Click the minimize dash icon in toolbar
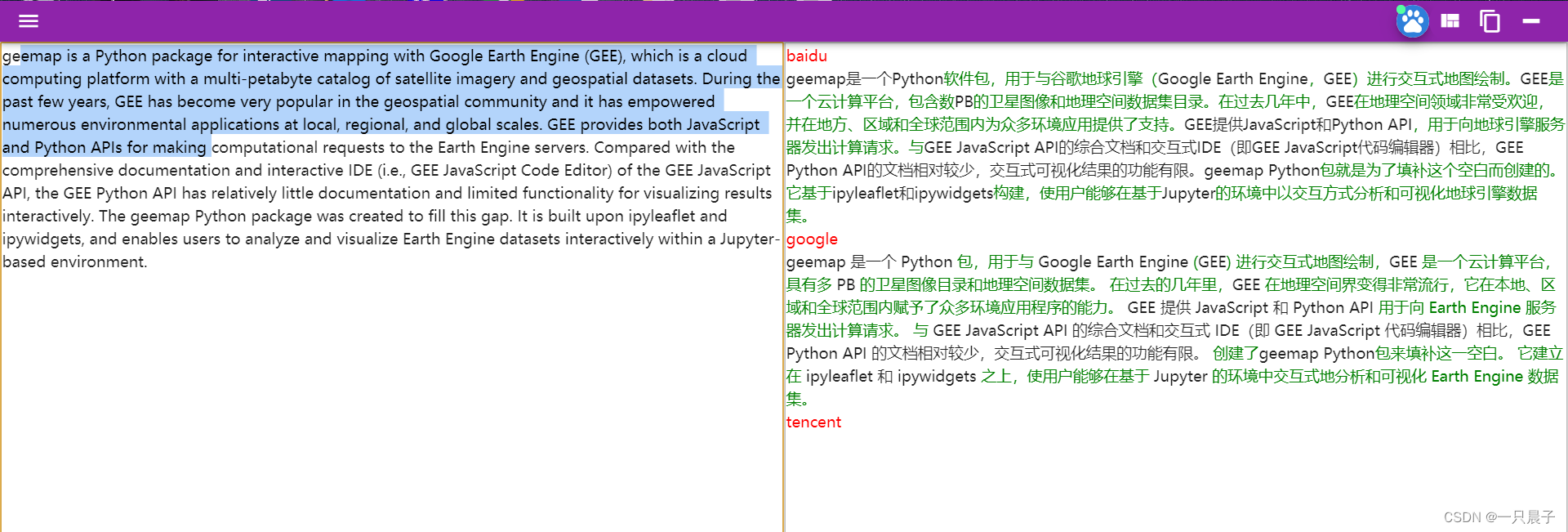Screen dimensions: 1568x532 1531,21
